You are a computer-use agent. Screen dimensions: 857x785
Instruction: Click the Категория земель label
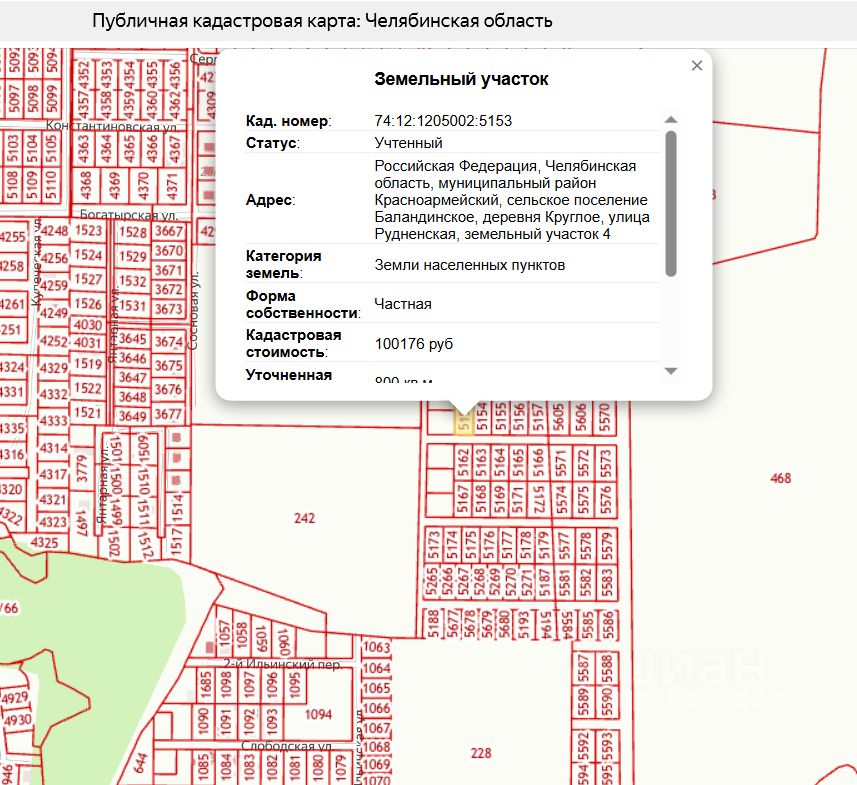[283, 264]
